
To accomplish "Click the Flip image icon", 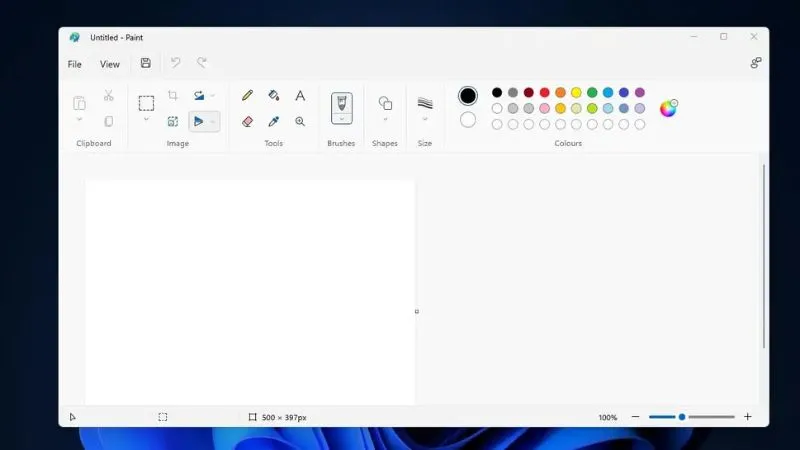I will coord(198,121).
